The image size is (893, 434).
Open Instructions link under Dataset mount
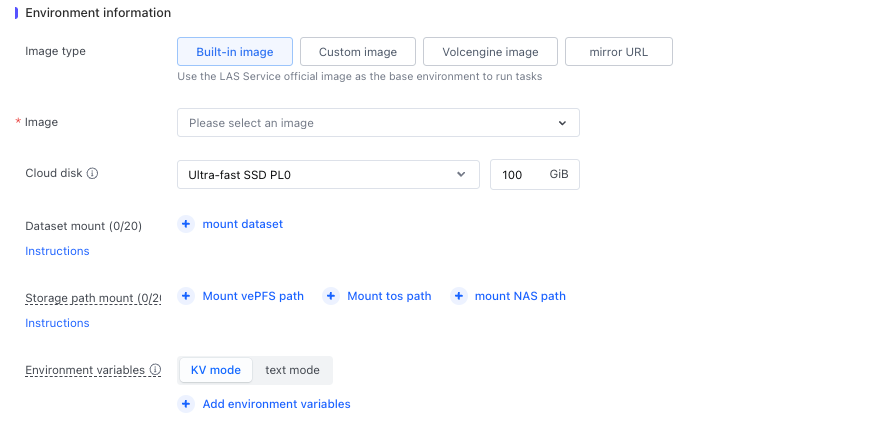pyautogui.click(x=57, y=251)
